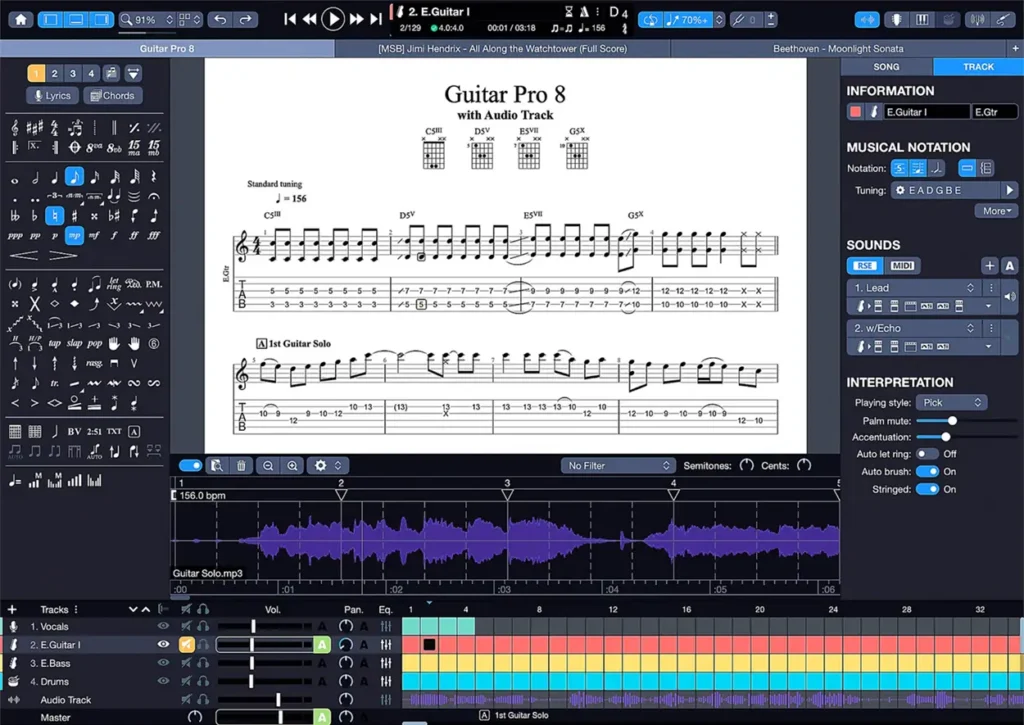The height and width of the screenshot is (725, 1024).
Task: Select the fortissimo ff dynamic
Action: click(134, 235)
